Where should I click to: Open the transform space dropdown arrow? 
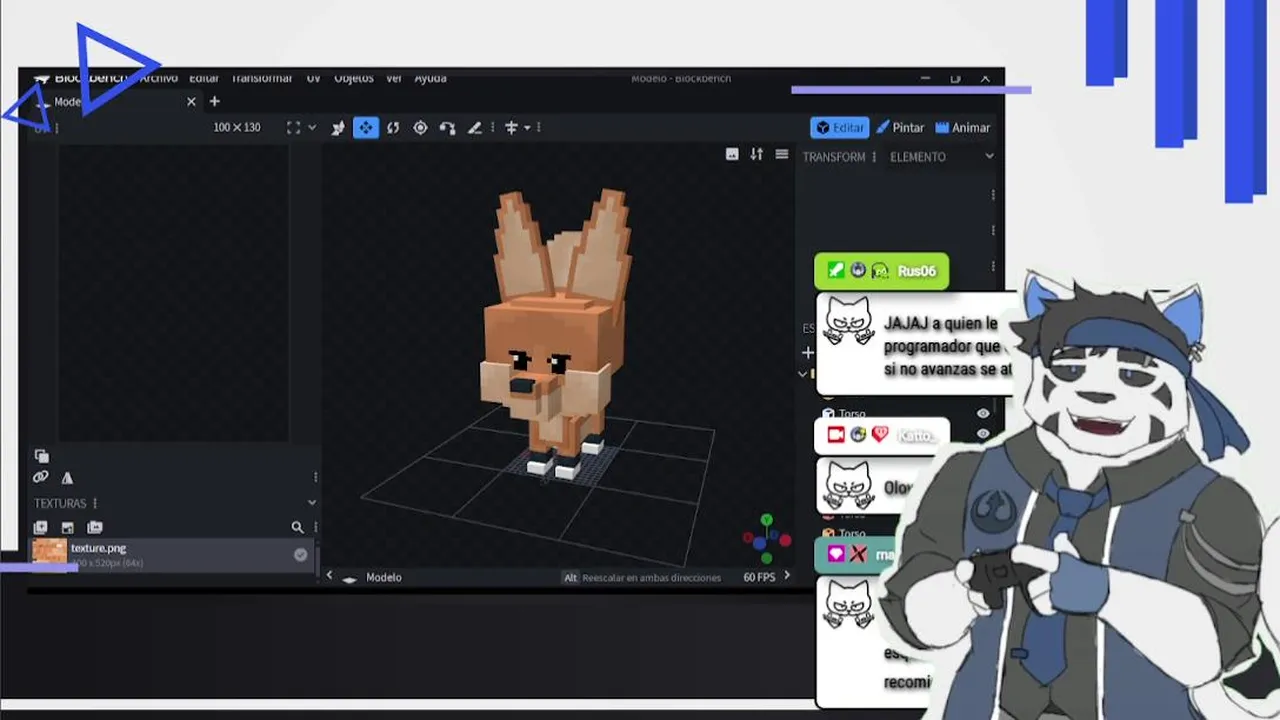tap(527, 128)
